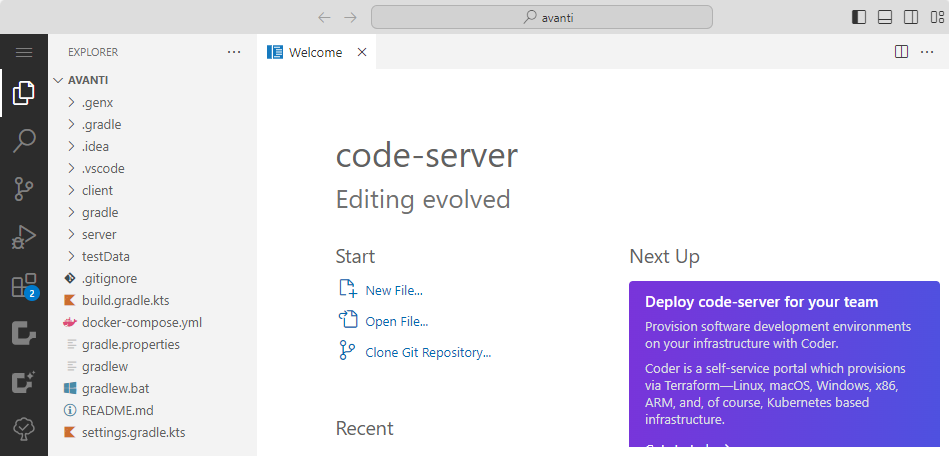
Task: Select the Welcome tab
Action: [316, 52]
